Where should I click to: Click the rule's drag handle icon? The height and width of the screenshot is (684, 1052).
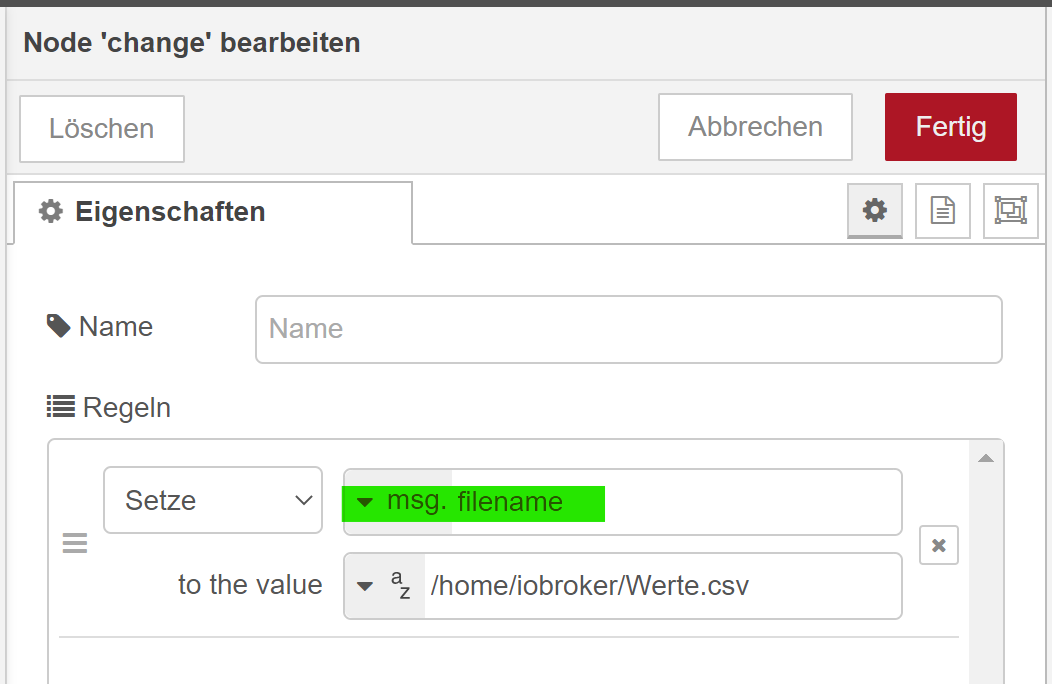[x=75, y=543]
